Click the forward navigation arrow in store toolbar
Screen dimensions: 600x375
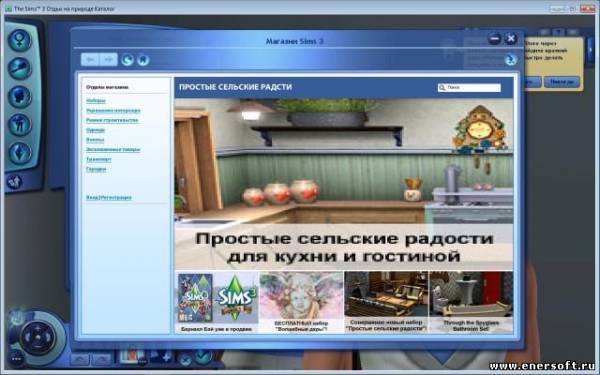click(x=108, y=60)
